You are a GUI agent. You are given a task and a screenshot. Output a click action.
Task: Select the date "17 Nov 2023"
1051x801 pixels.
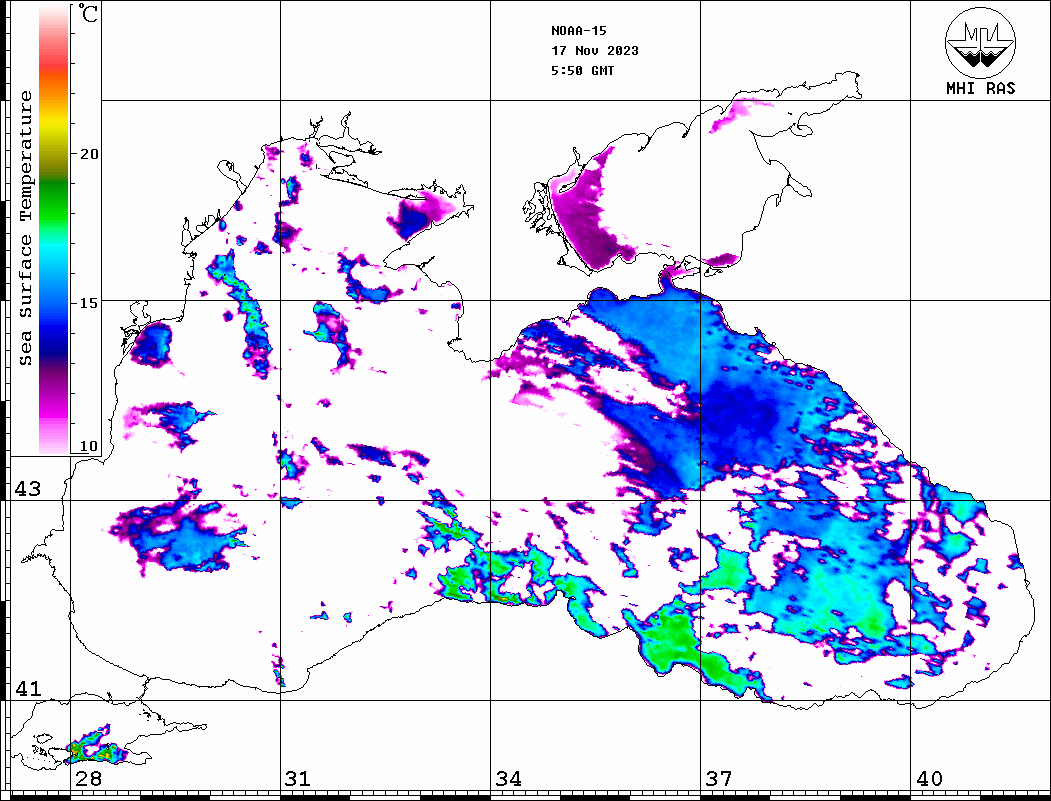point(595,50)
